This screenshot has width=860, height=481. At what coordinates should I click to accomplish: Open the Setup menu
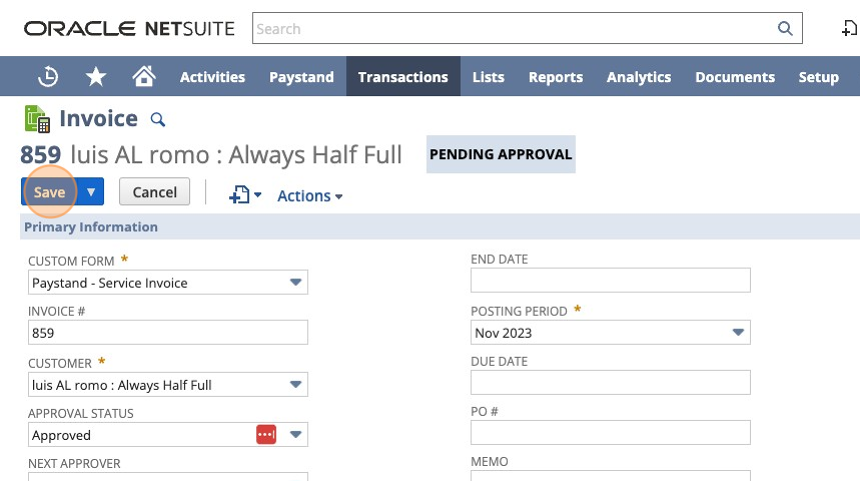(x=818, y=77)
